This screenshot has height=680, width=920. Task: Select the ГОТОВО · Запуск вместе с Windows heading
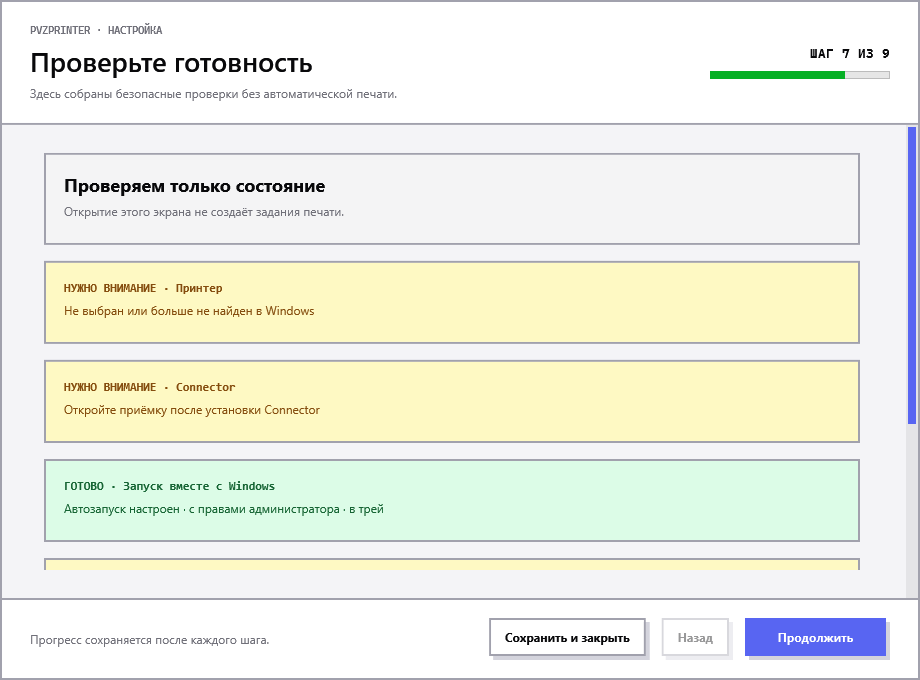click(x=170, y=486)
